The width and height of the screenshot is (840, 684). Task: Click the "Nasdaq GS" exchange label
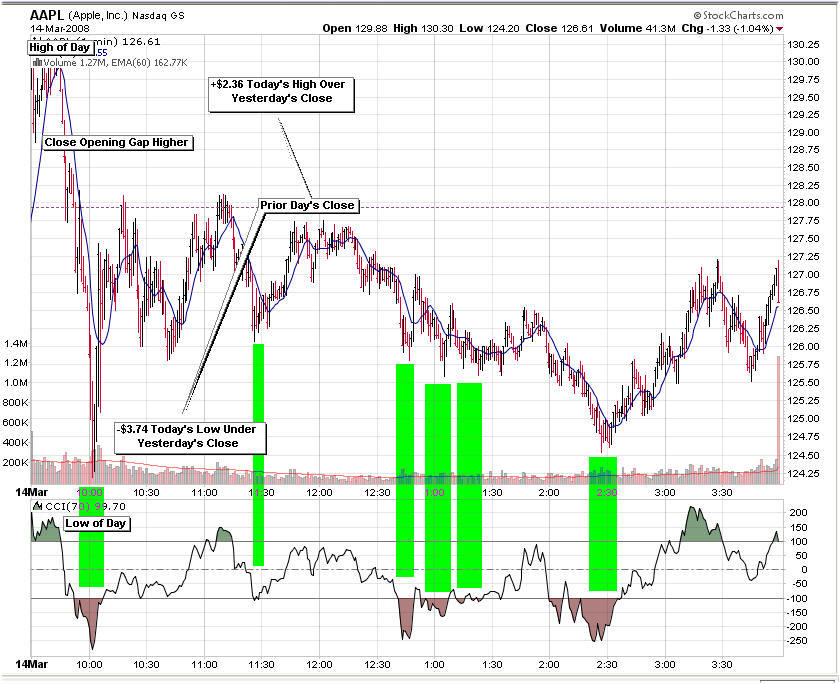pos(158,16)
